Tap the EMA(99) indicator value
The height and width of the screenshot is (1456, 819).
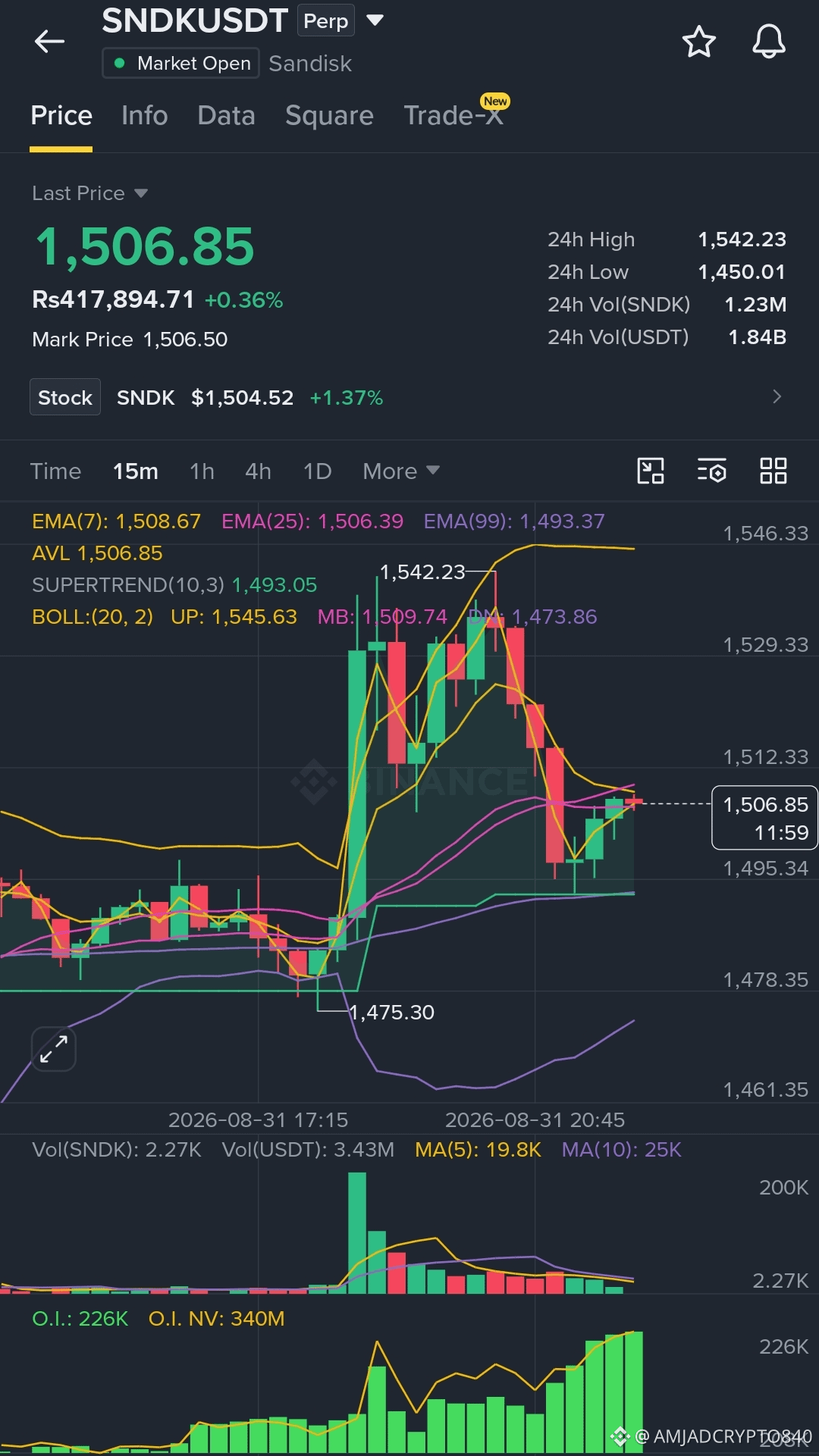514,521
